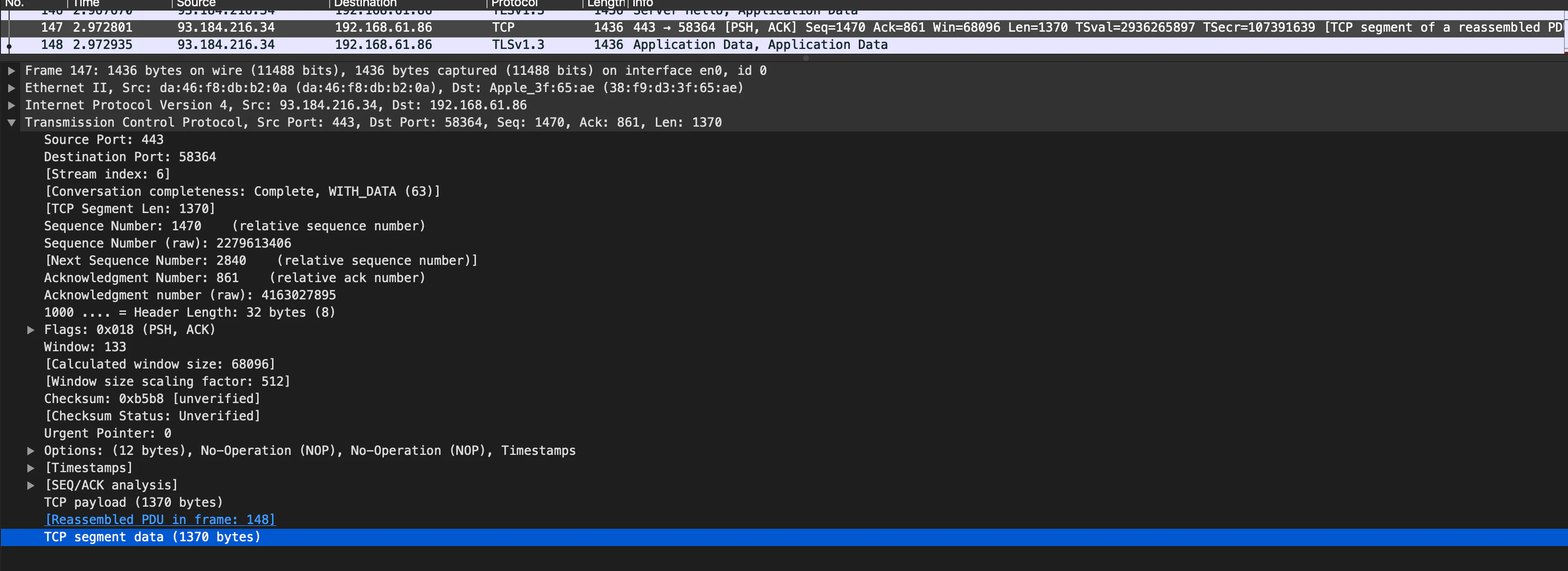
Task: Select the Calculated window size: 68096 field
Action: [x=160, y=364]
